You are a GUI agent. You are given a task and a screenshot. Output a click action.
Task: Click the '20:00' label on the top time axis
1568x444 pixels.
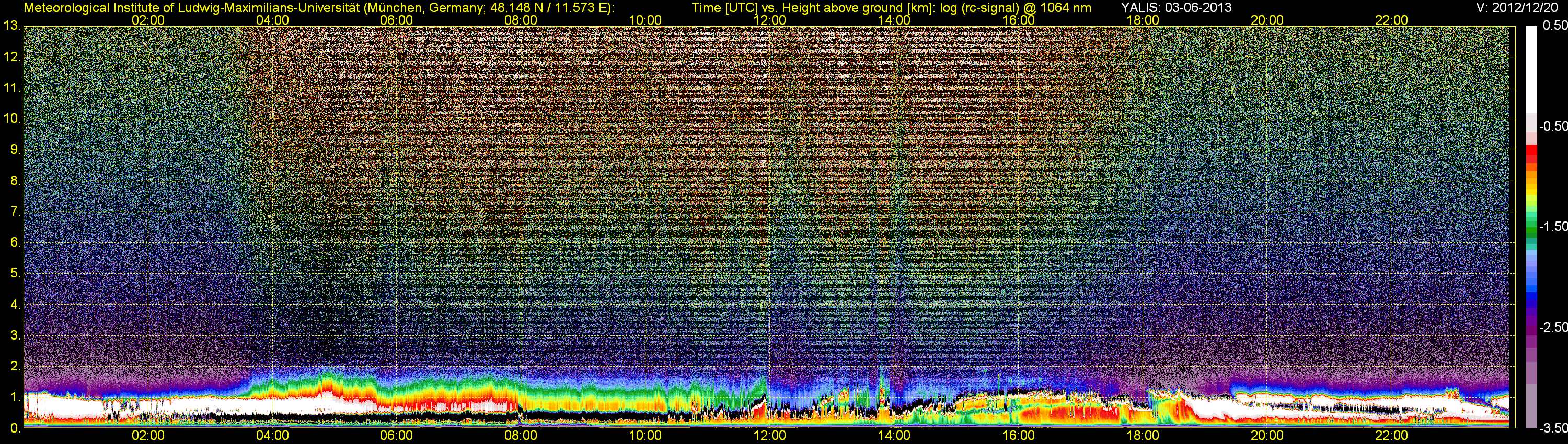(1267, 20)
